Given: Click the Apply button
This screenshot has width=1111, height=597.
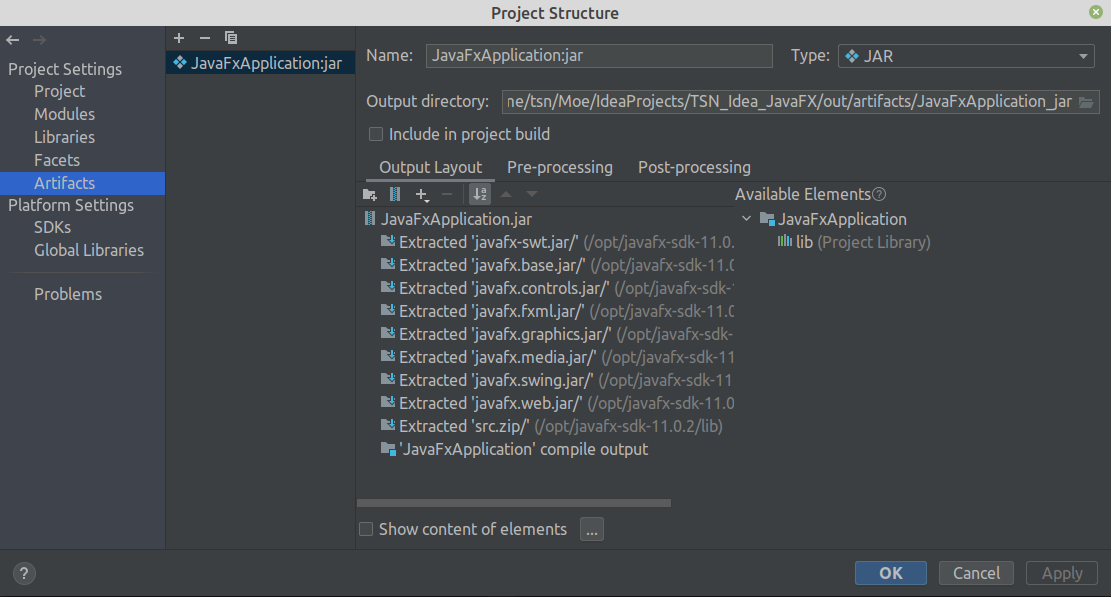Looking at the screenshot, I should coord(1062,573).
